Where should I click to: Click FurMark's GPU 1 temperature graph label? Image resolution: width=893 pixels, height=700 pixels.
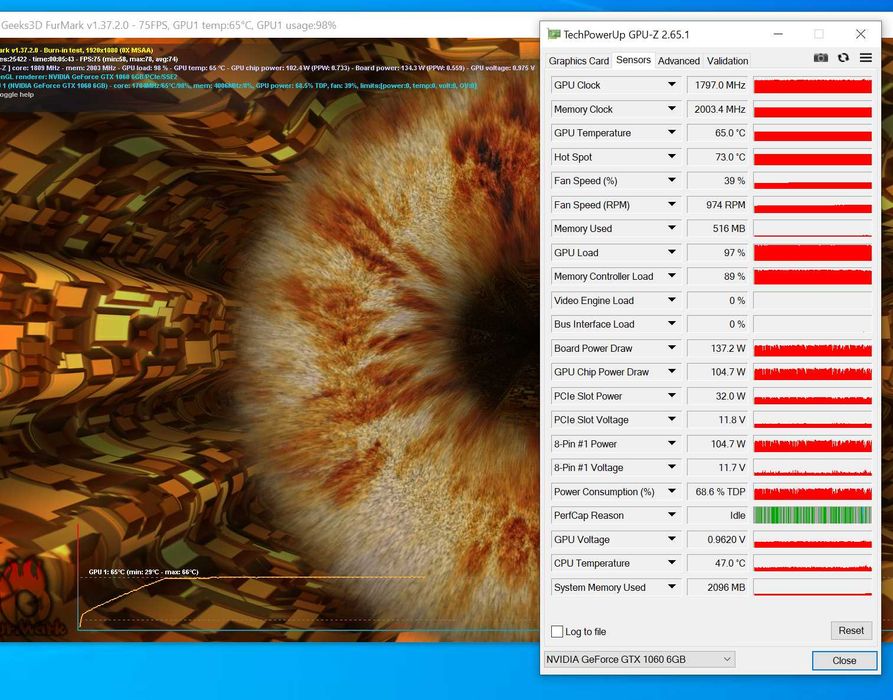click(144, 572)
